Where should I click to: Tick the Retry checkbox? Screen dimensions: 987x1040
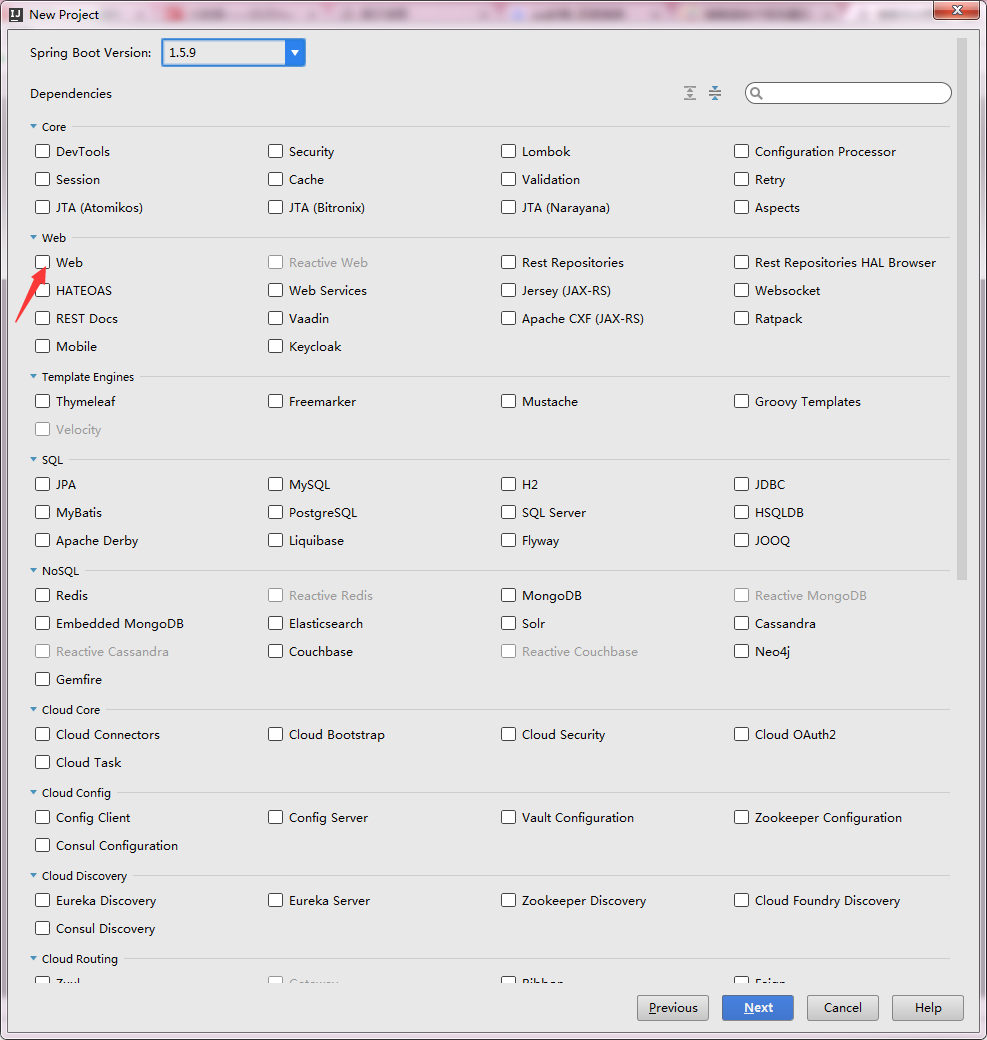[x=741, y=179]
